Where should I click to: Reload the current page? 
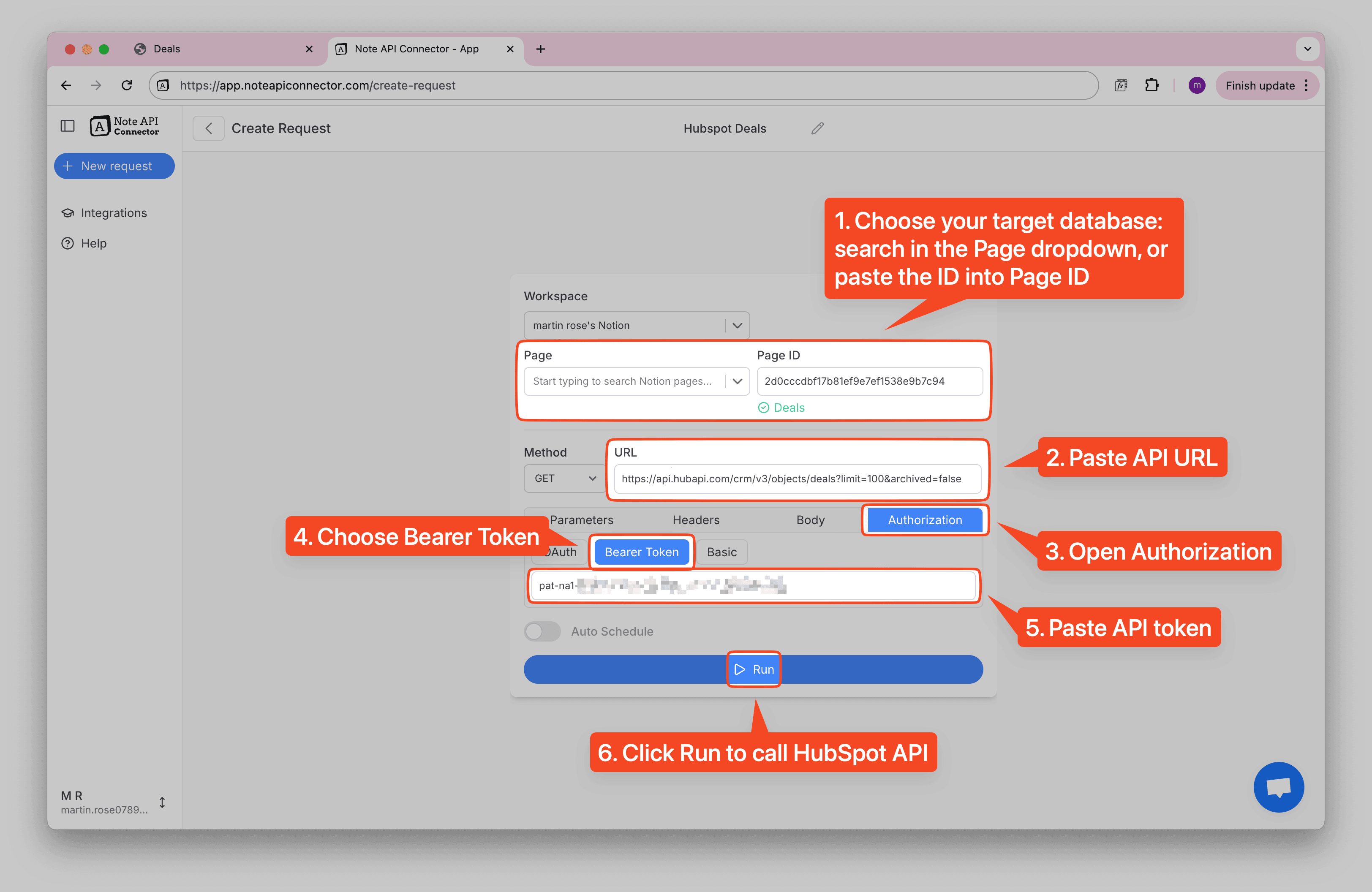[x=128, y=85]
